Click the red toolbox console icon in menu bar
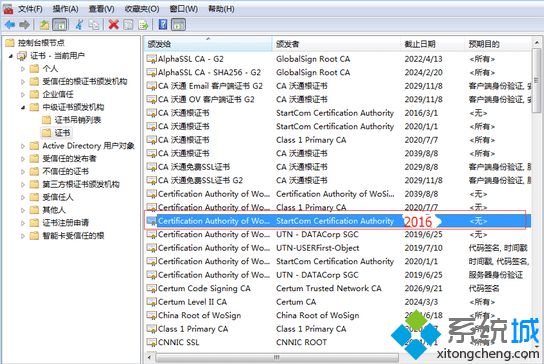Viewport: 544px width, 364px height. [x=8, y=9]
